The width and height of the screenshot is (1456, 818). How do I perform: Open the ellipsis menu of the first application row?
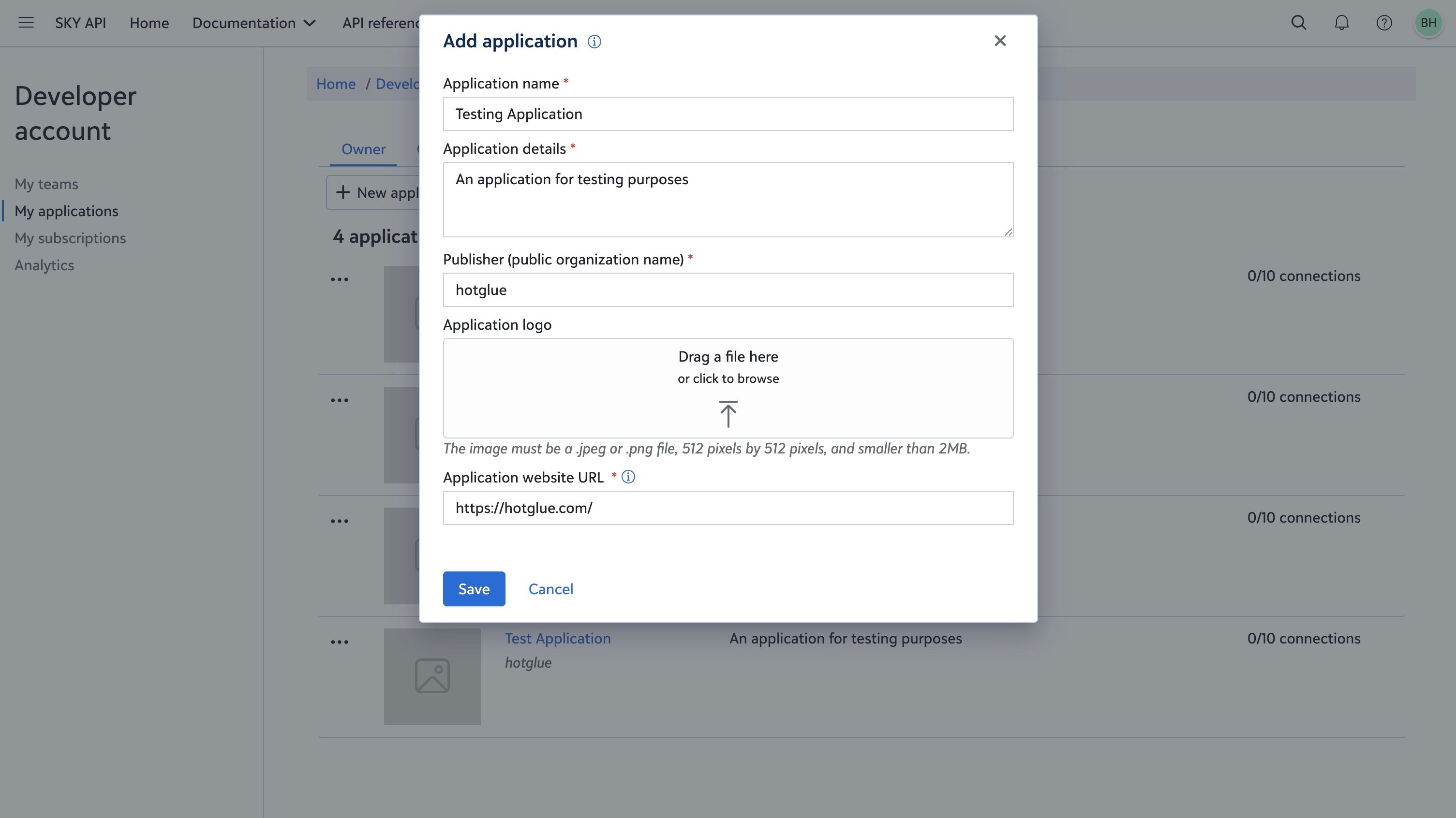pyautogui.click(x=339, y=279)
